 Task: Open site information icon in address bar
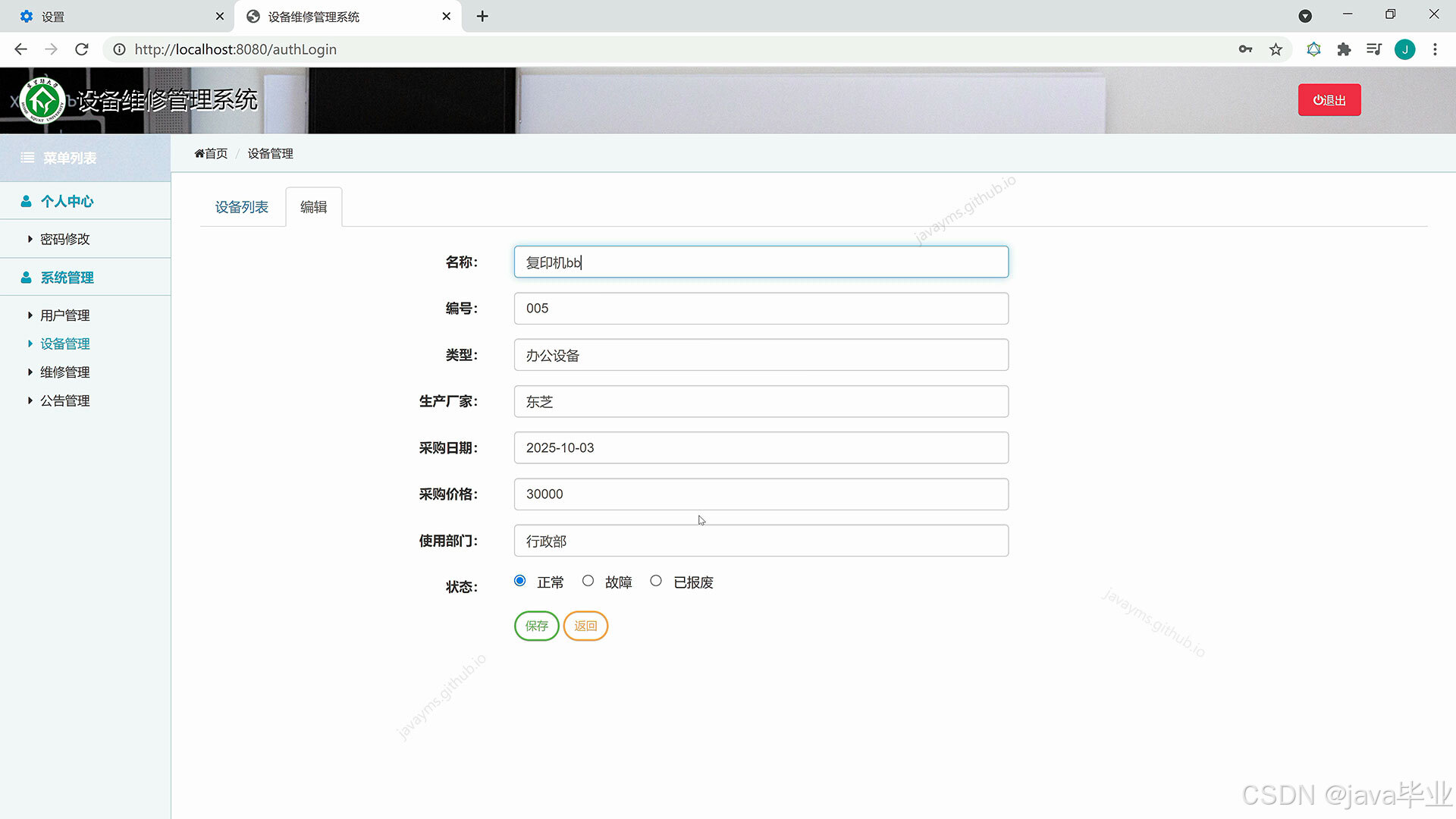pyautogui.click(x=119, y=49)
